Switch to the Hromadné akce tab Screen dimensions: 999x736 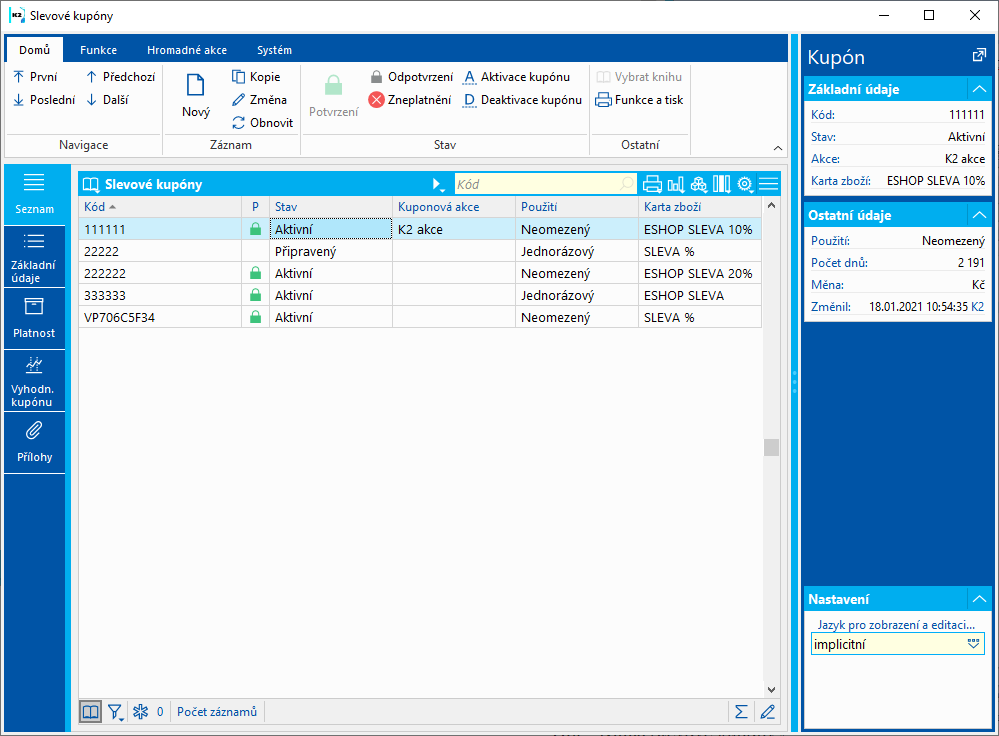point(186,50)
